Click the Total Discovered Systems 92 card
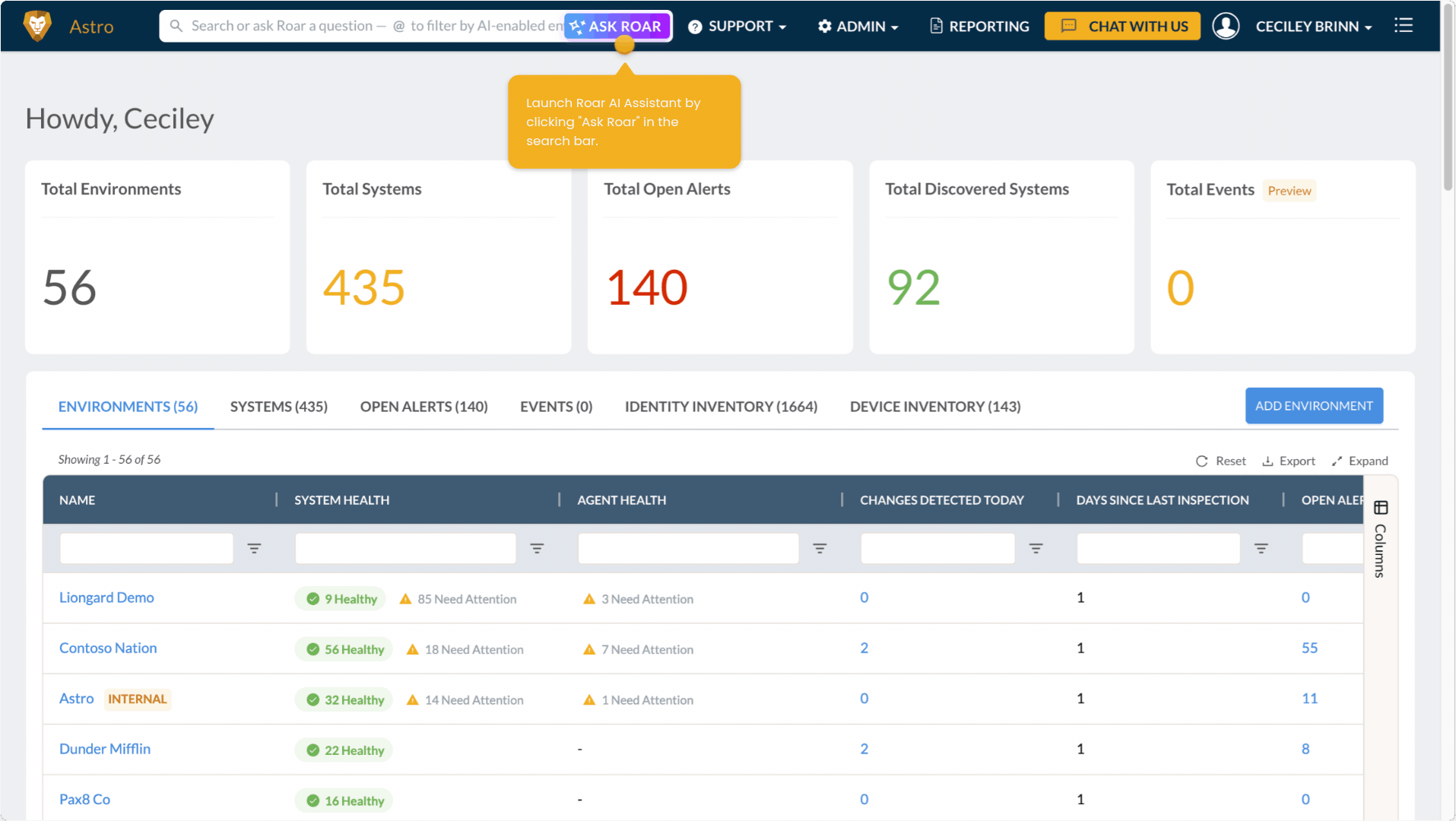 (x=1001, y=257)
